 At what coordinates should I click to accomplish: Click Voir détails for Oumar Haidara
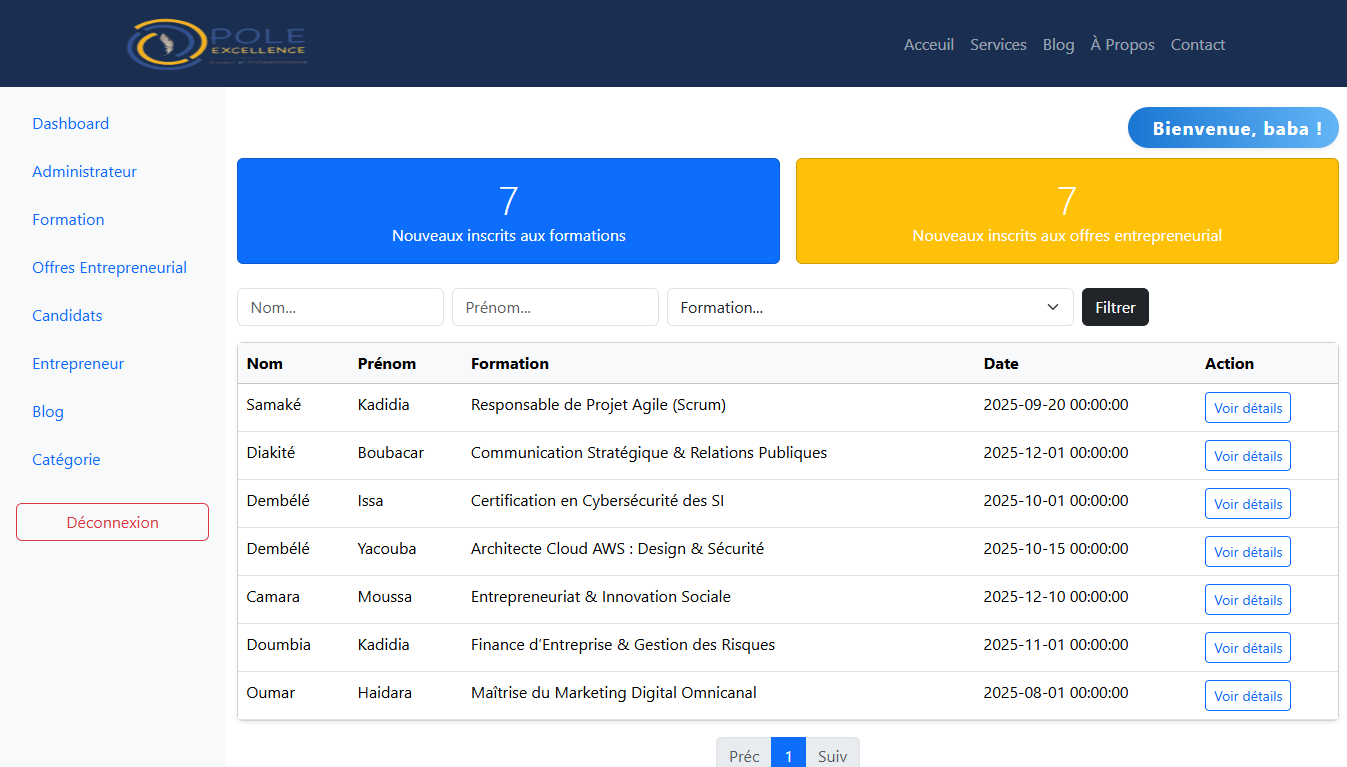click(x=1247, y=696)
